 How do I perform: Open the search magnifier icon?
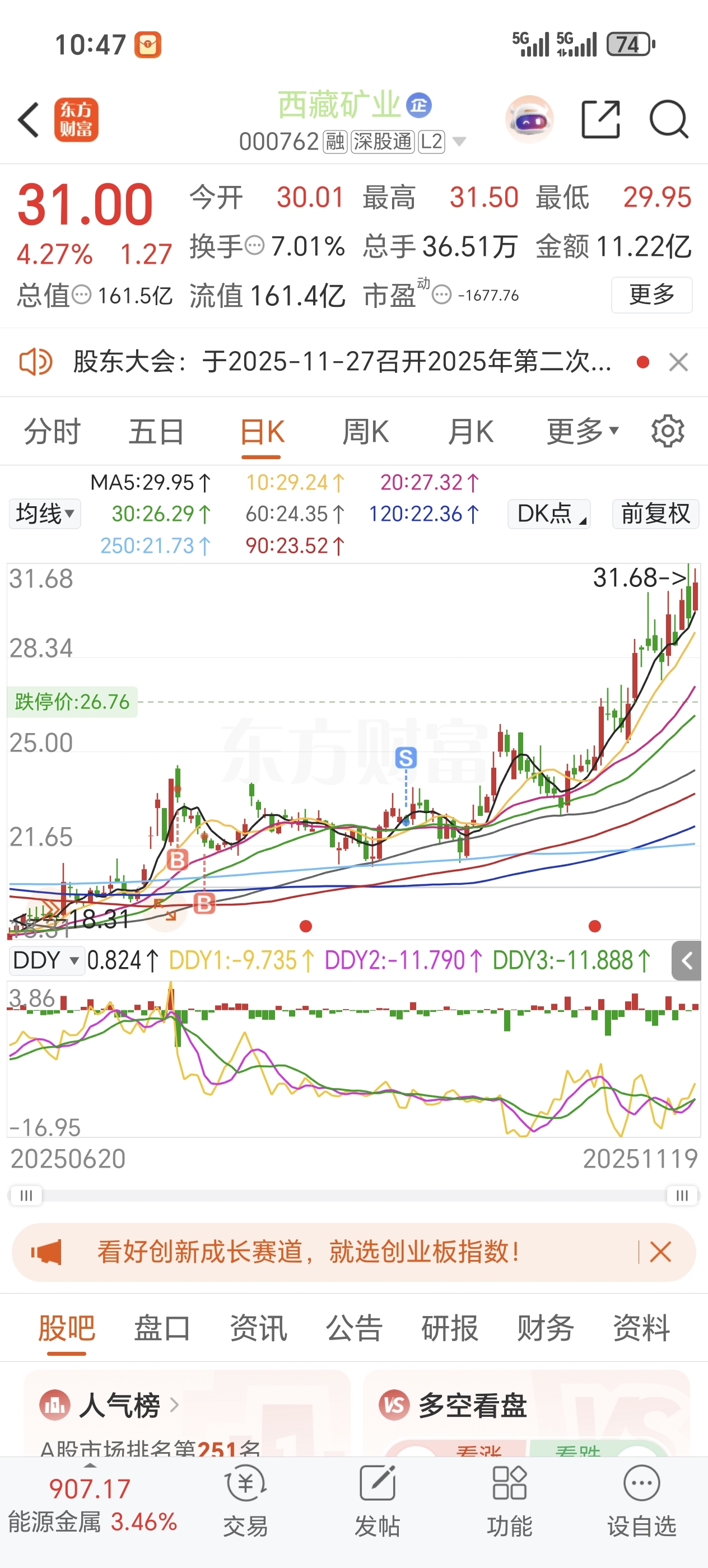point(669,119)
